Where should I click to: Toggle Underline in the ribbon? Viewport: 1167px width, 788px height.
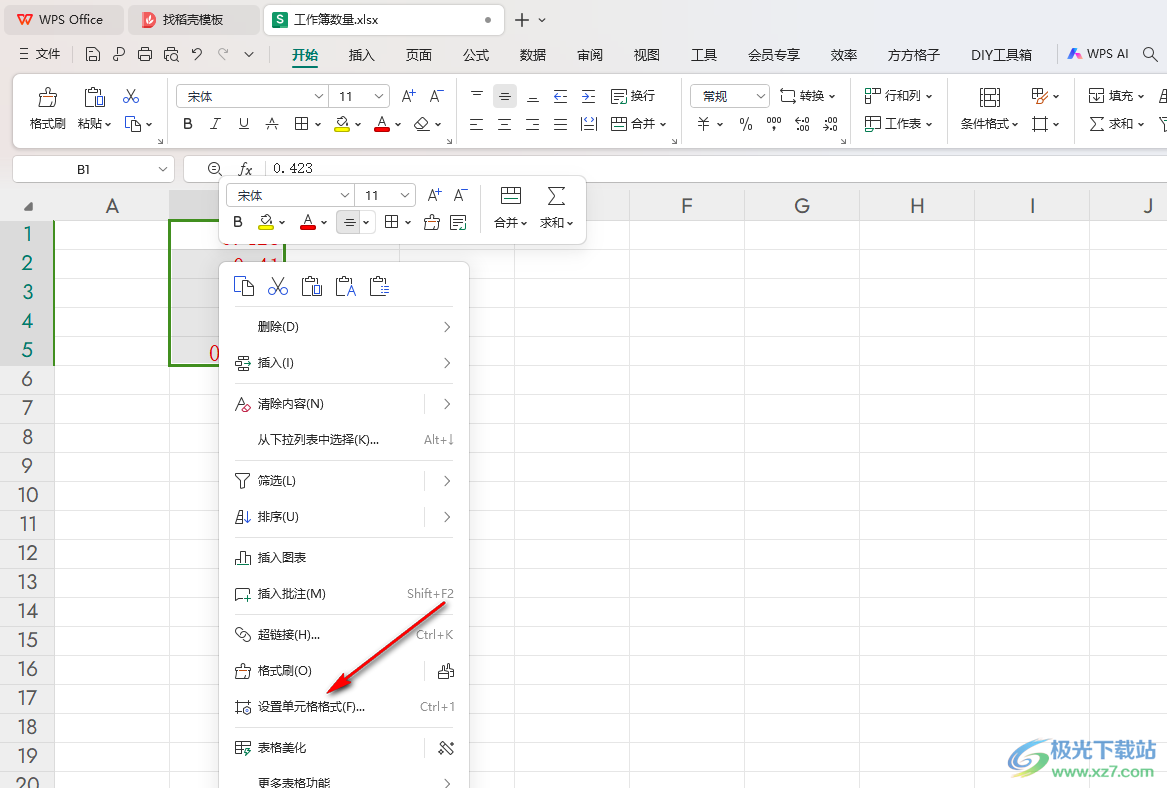(243, 124)
